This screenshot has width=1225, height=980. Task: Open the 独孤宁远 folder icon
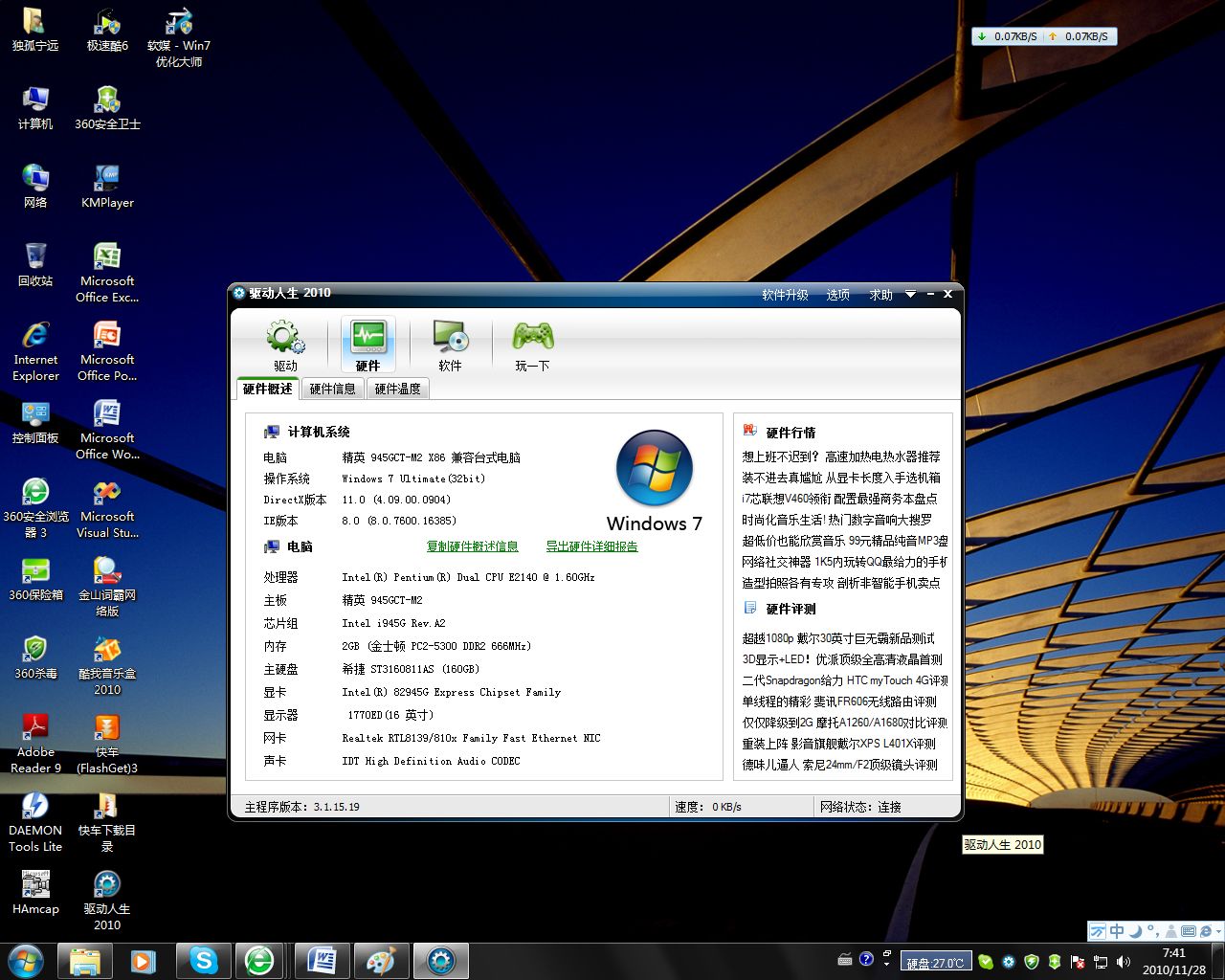pos(35,30)
